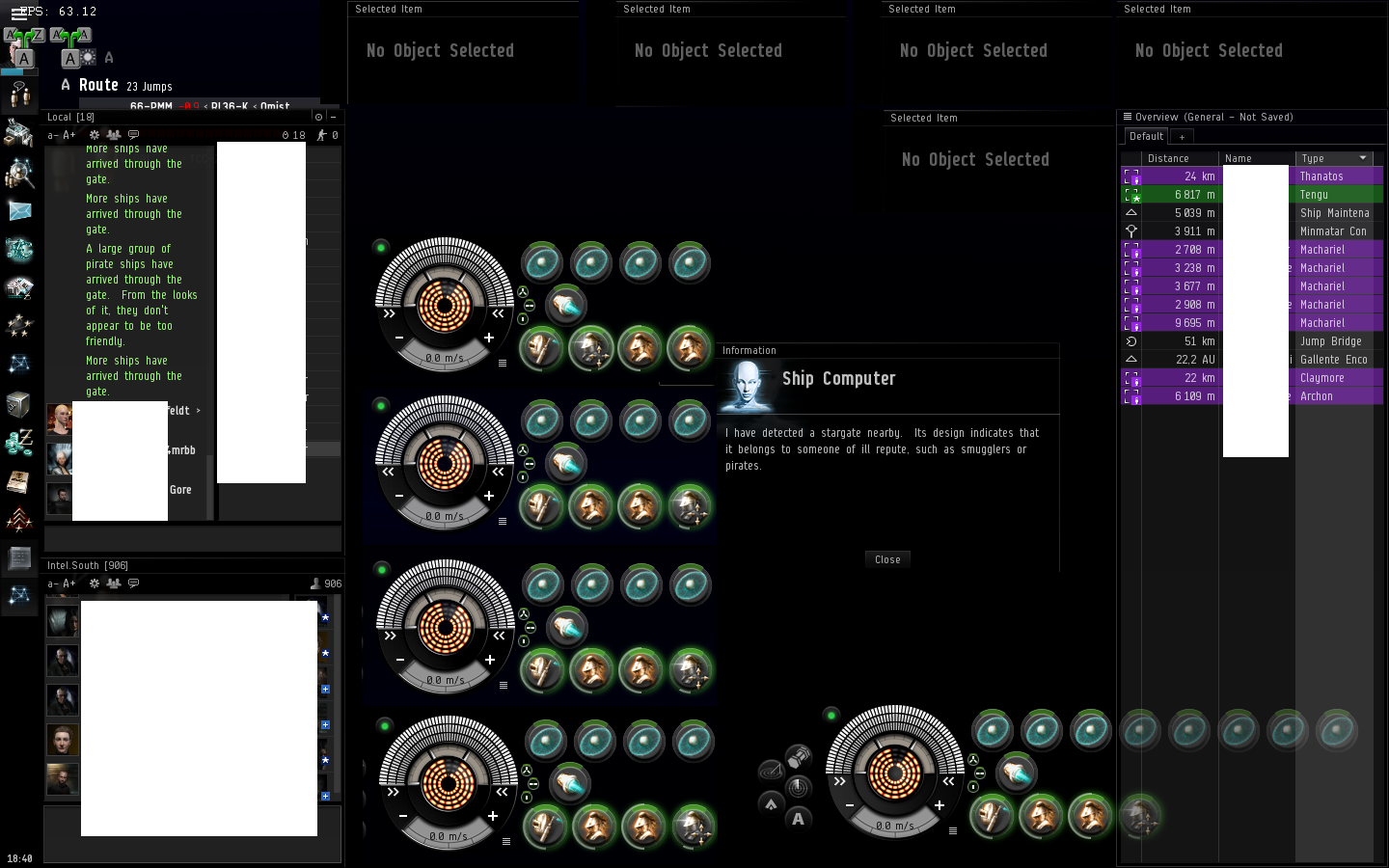The height and width of the screenshot is (868, 1389).
Task: Click the Intel.South speech bubble icon
Action: tap(133, 583)
